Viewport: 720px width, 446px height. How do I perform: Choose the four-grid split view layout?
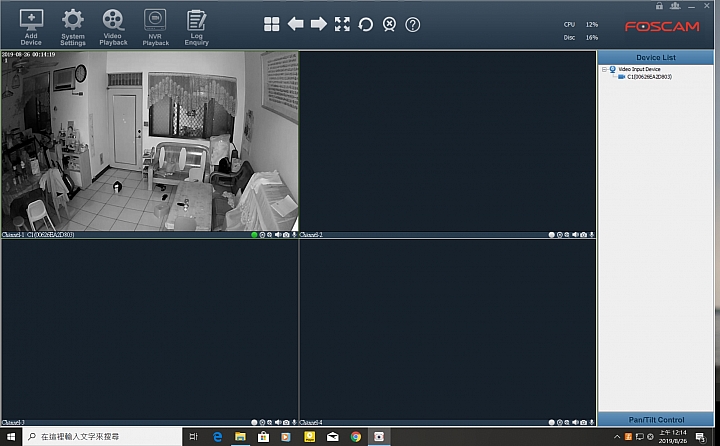[x=271, y=24]
